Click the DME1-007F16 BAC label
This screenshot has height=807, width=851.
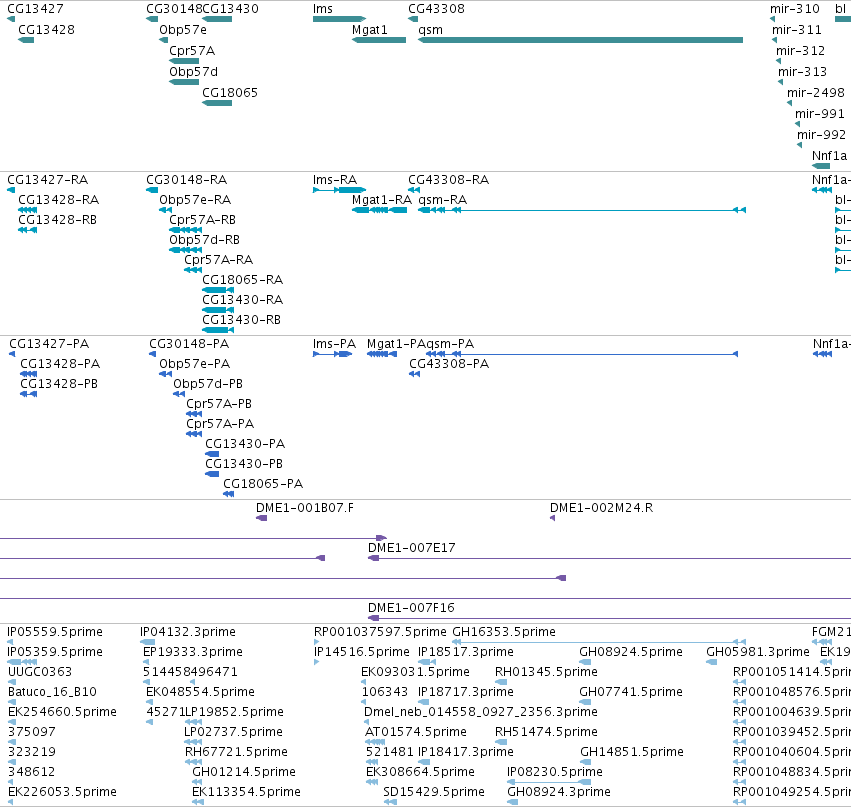pos(411,608)
